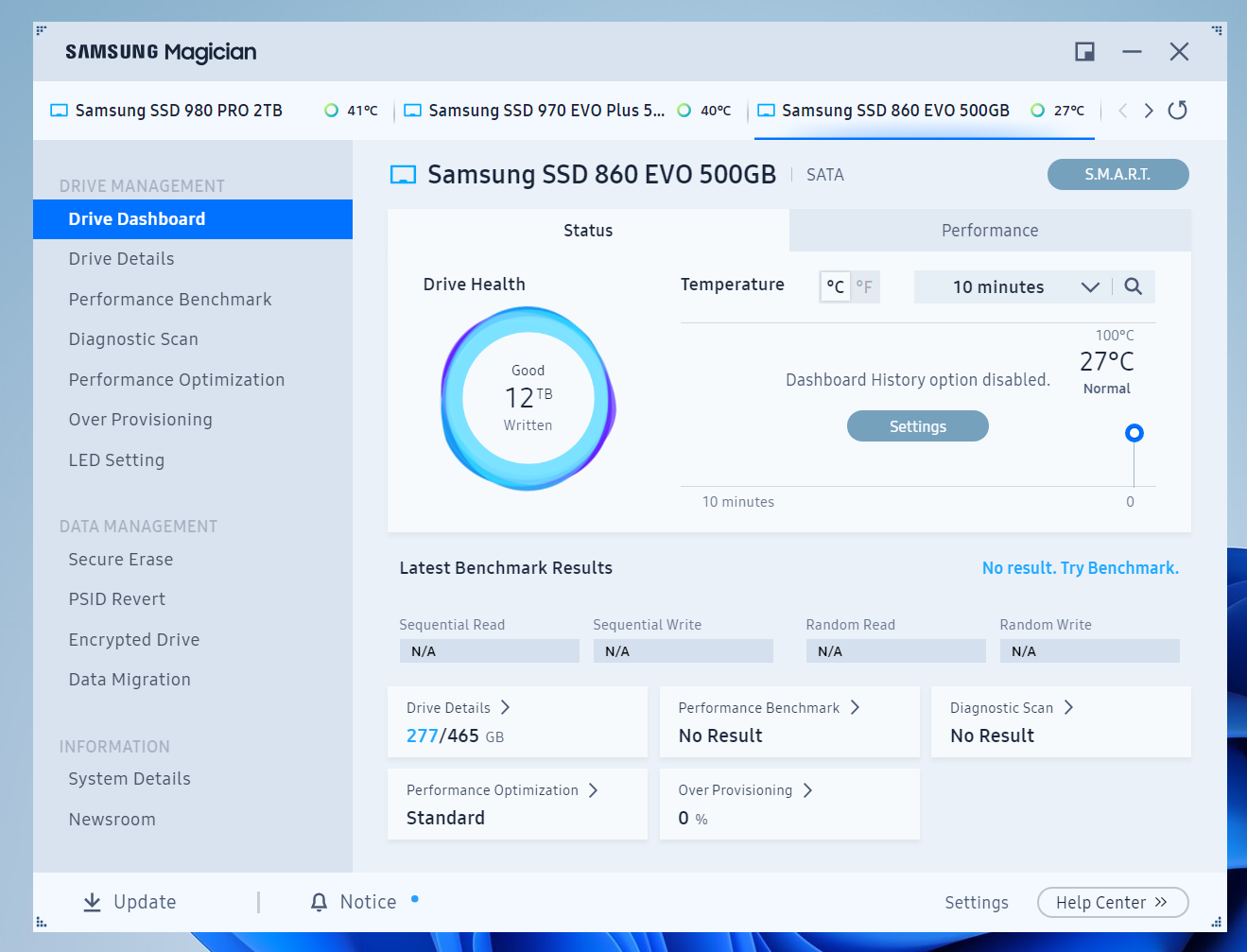This screenshot has width=1247, height=952.
Task: Click the Random Read N/A result bar
Action: coord(895,651)
